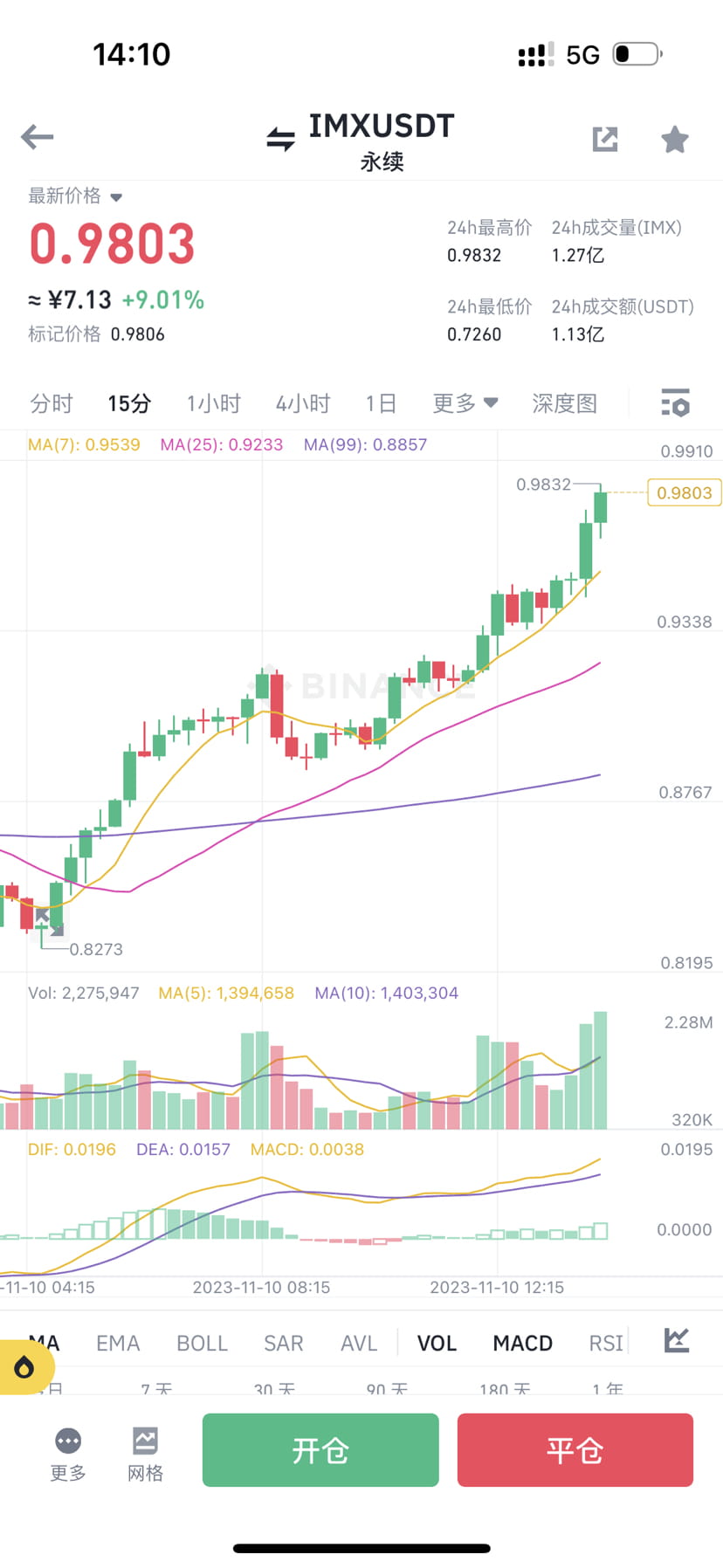Enable the VOL indicator
Image resolution: width=723 pixels, height=1568 pixels.
pyautogui.click(x=437, y=1343)
